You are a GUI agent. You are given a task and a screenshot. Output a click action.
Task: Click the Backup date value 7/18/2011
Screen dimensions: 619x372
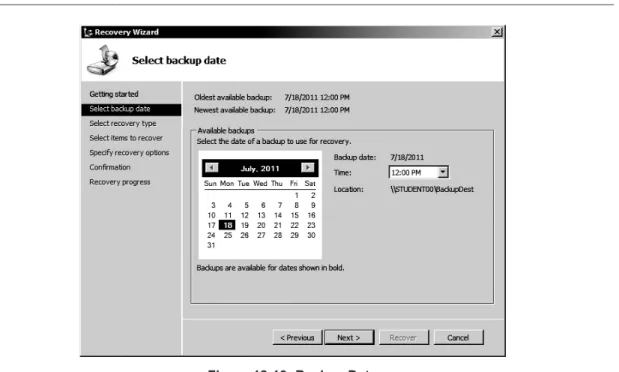407,157
